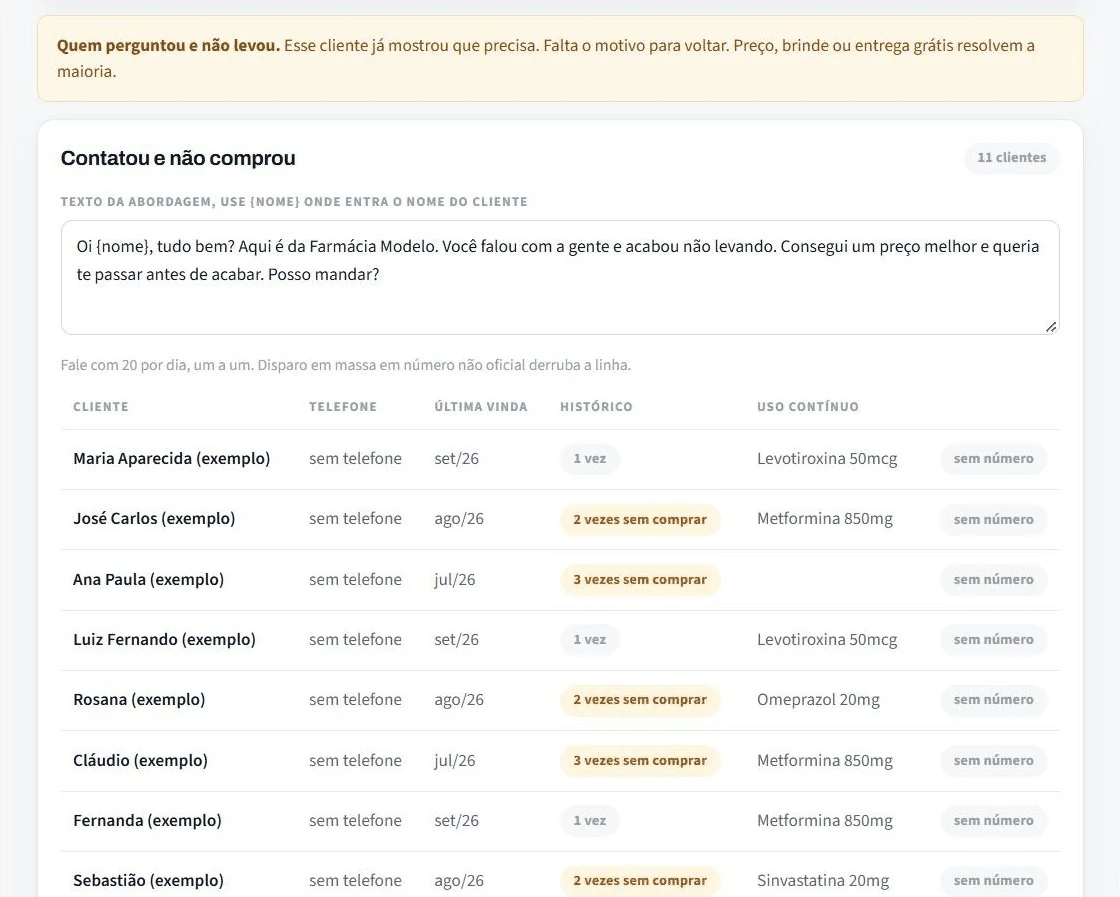Image resolution: width=1120 pixels, height=897 pixels.
Task: Click 'sem número' button for Cláudio
Action: tap(993, 760)
